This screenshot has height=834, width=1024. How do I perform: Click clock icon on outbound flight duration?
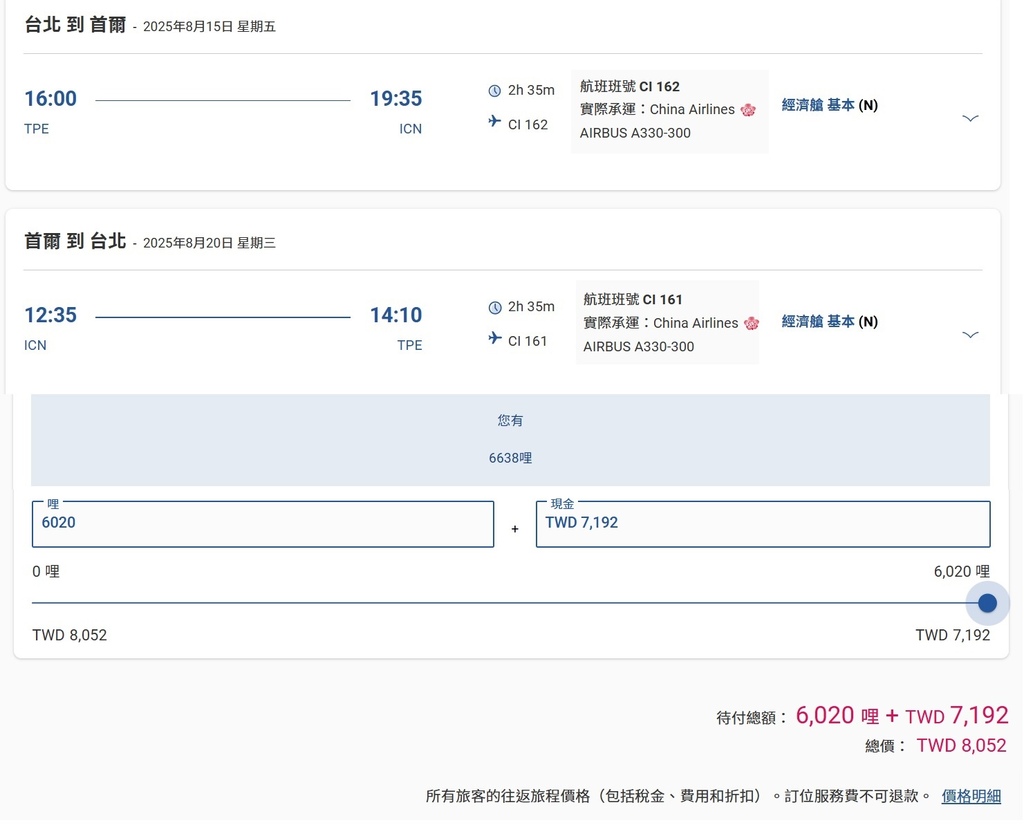tap(494, 91)
